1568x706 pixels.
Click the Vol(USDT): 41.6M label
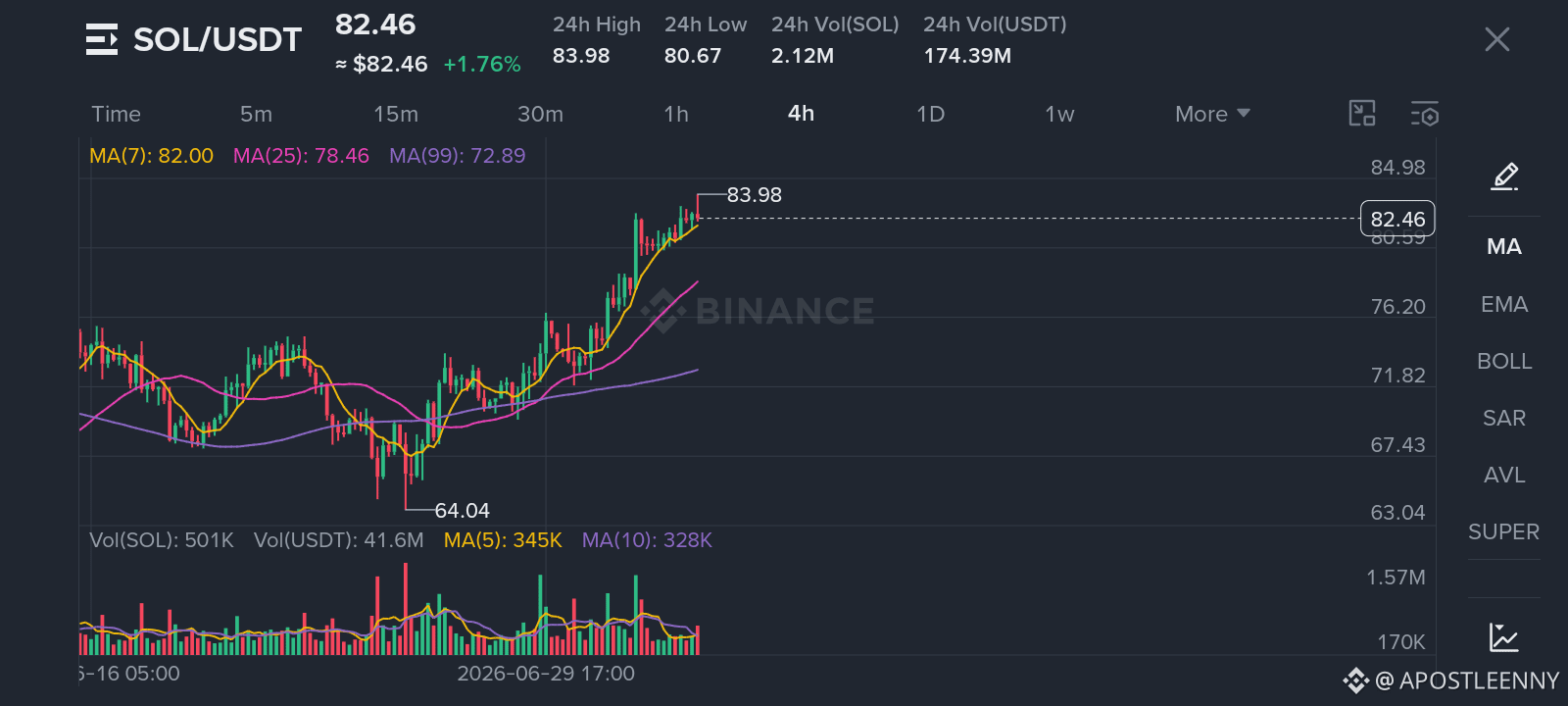pos(339,540)
